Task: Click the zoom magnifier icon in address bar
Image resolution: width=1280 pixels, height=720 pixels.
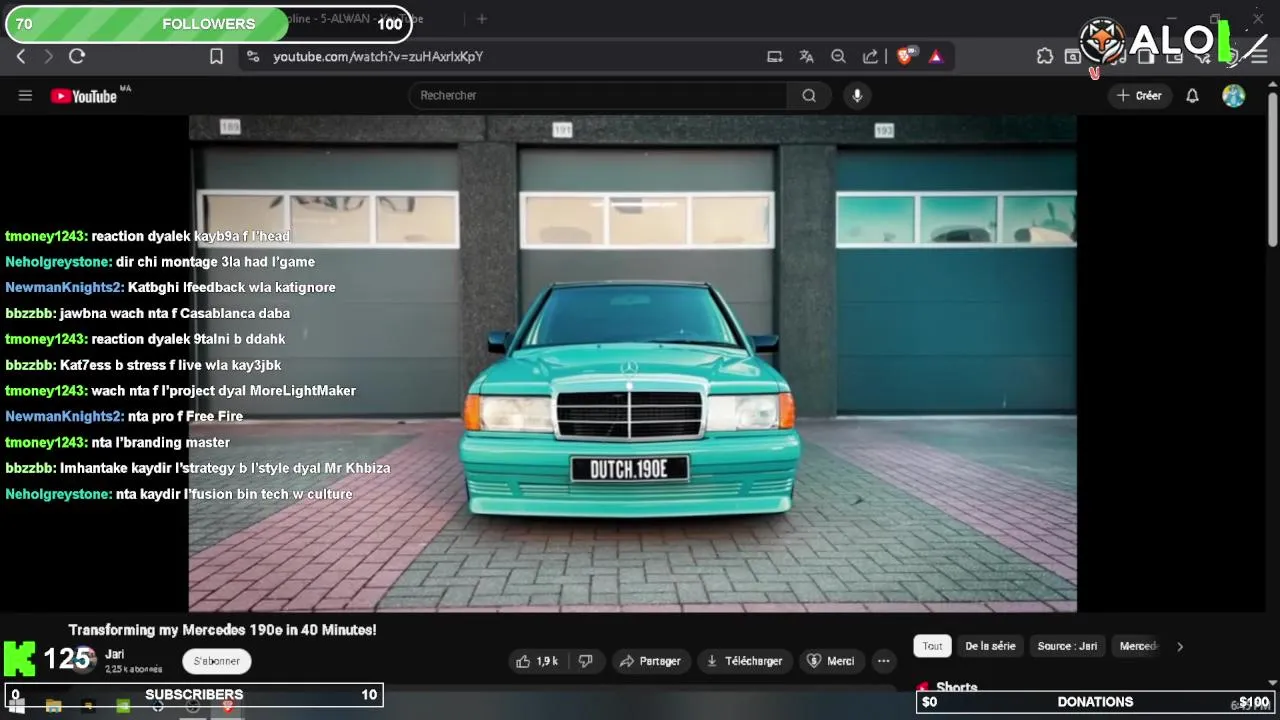Action: [x=838, y=57]
